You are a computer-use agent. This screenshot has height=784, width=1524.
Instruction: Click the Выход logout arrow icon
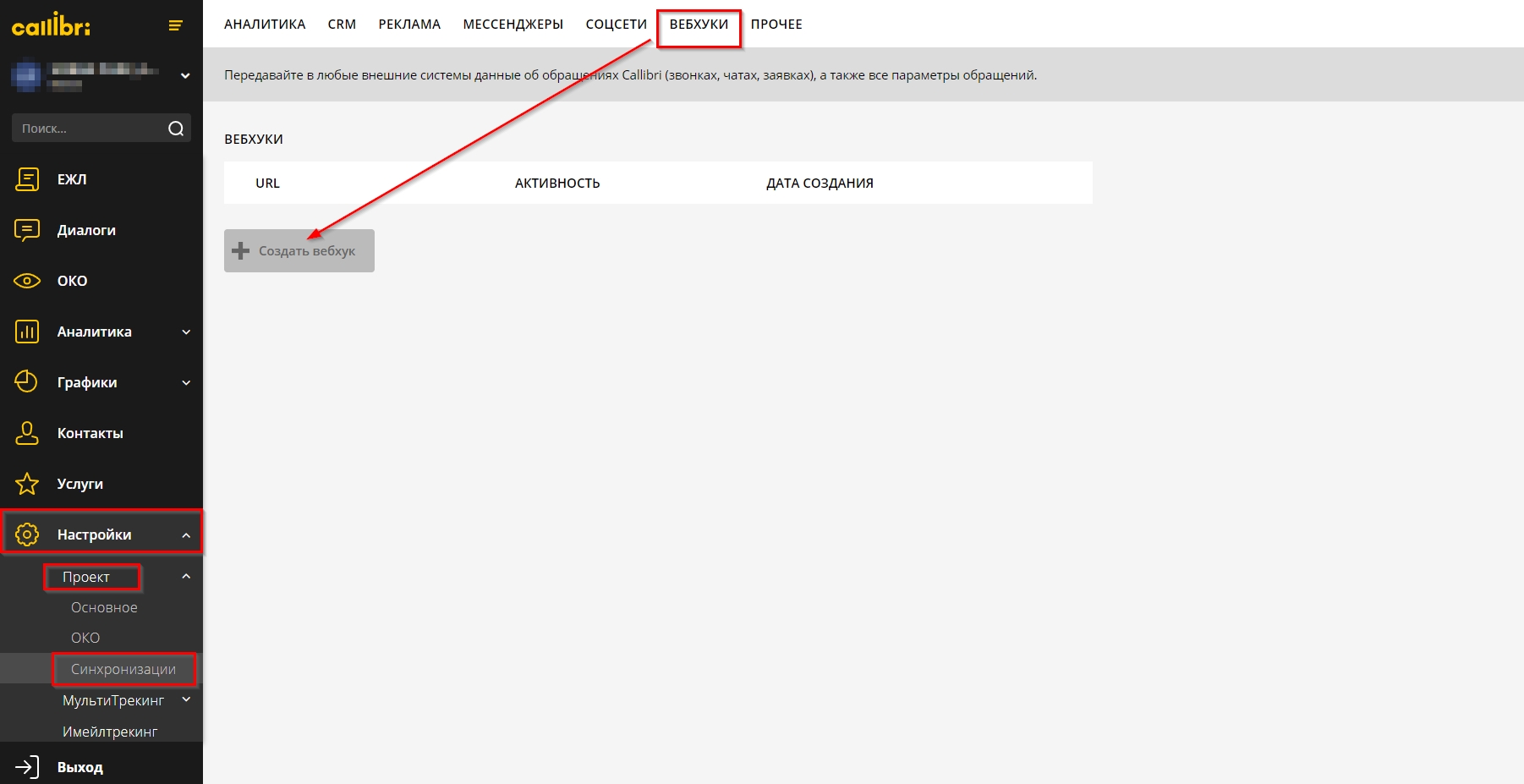pos(27,767)
